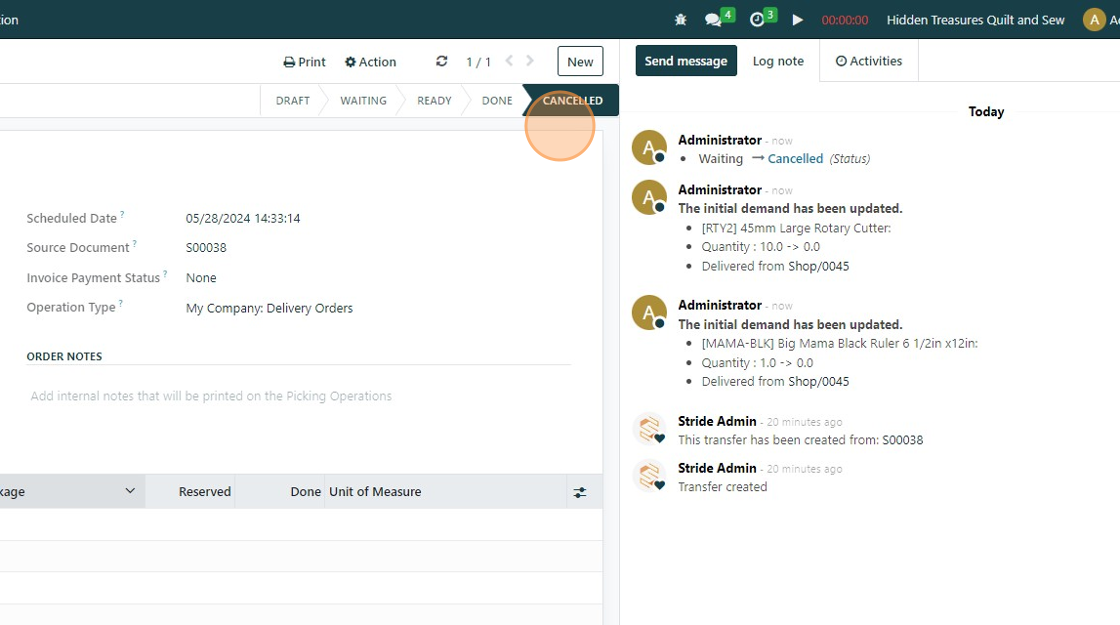
Task: Open the Administrator user avatar menu
Action: tap(1094, 20)
